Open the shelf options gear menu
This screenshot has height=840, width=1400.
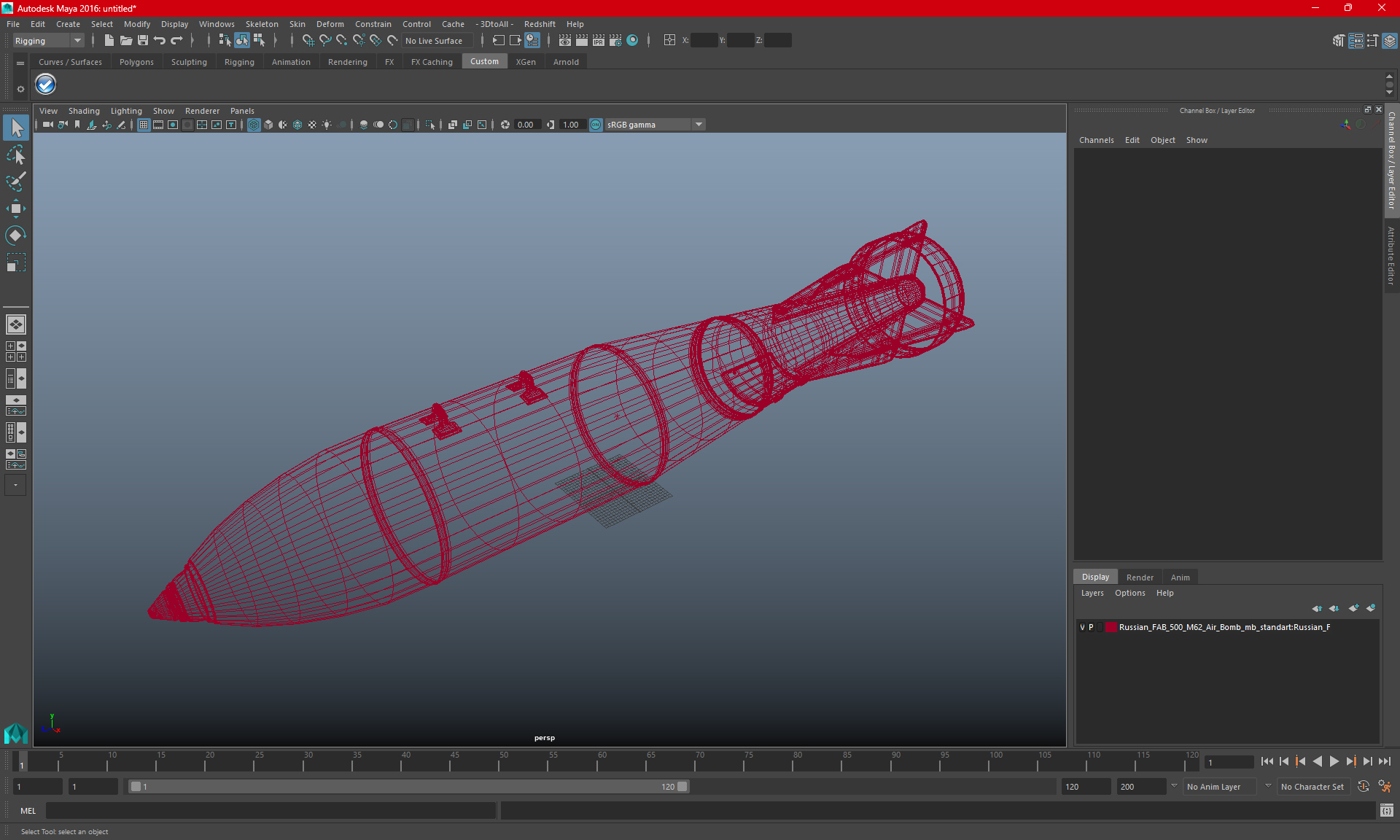tap(20, 89)
